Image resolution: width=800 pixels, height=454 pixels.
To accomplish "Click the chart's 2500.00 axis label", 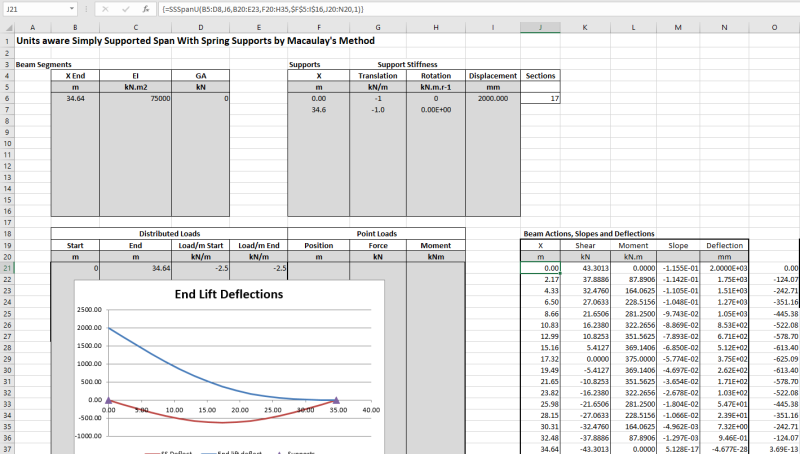I will 89,310.
